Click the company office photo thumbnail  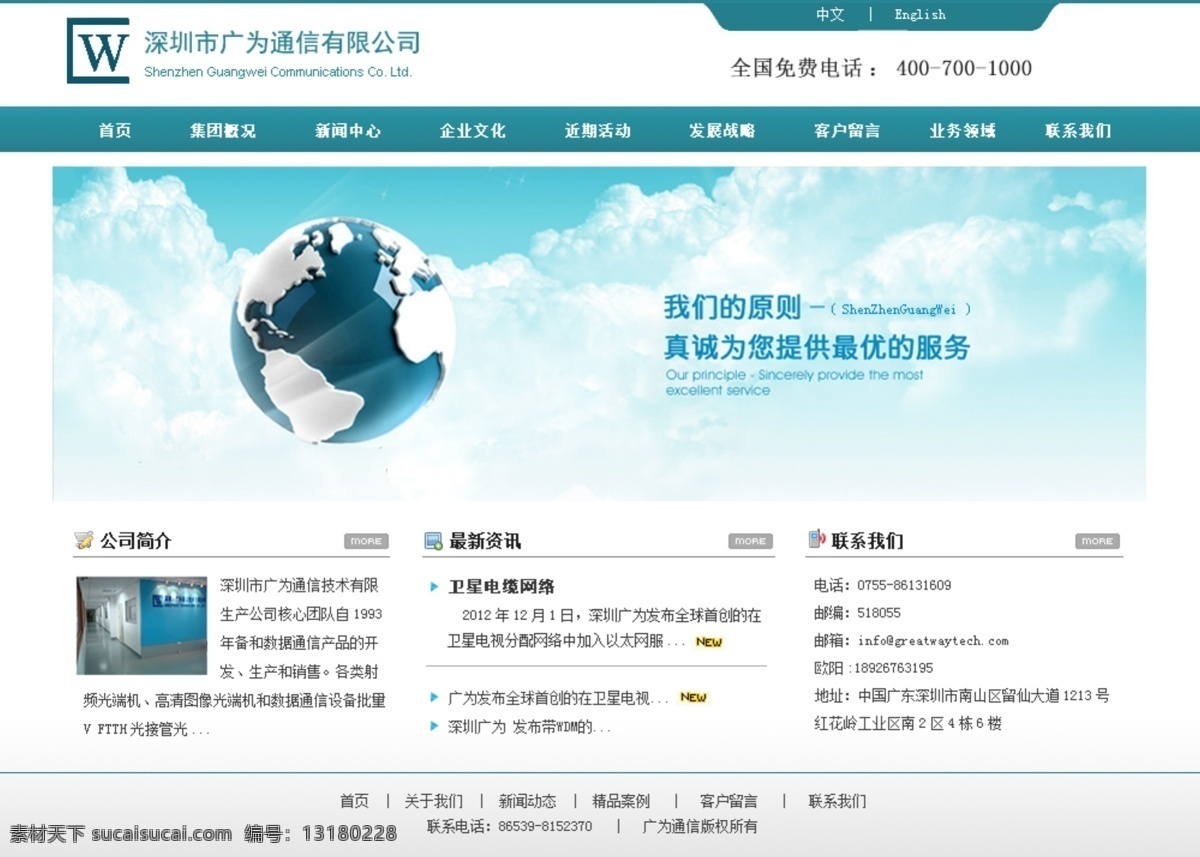pyautogui.click(x=142, y=625)
